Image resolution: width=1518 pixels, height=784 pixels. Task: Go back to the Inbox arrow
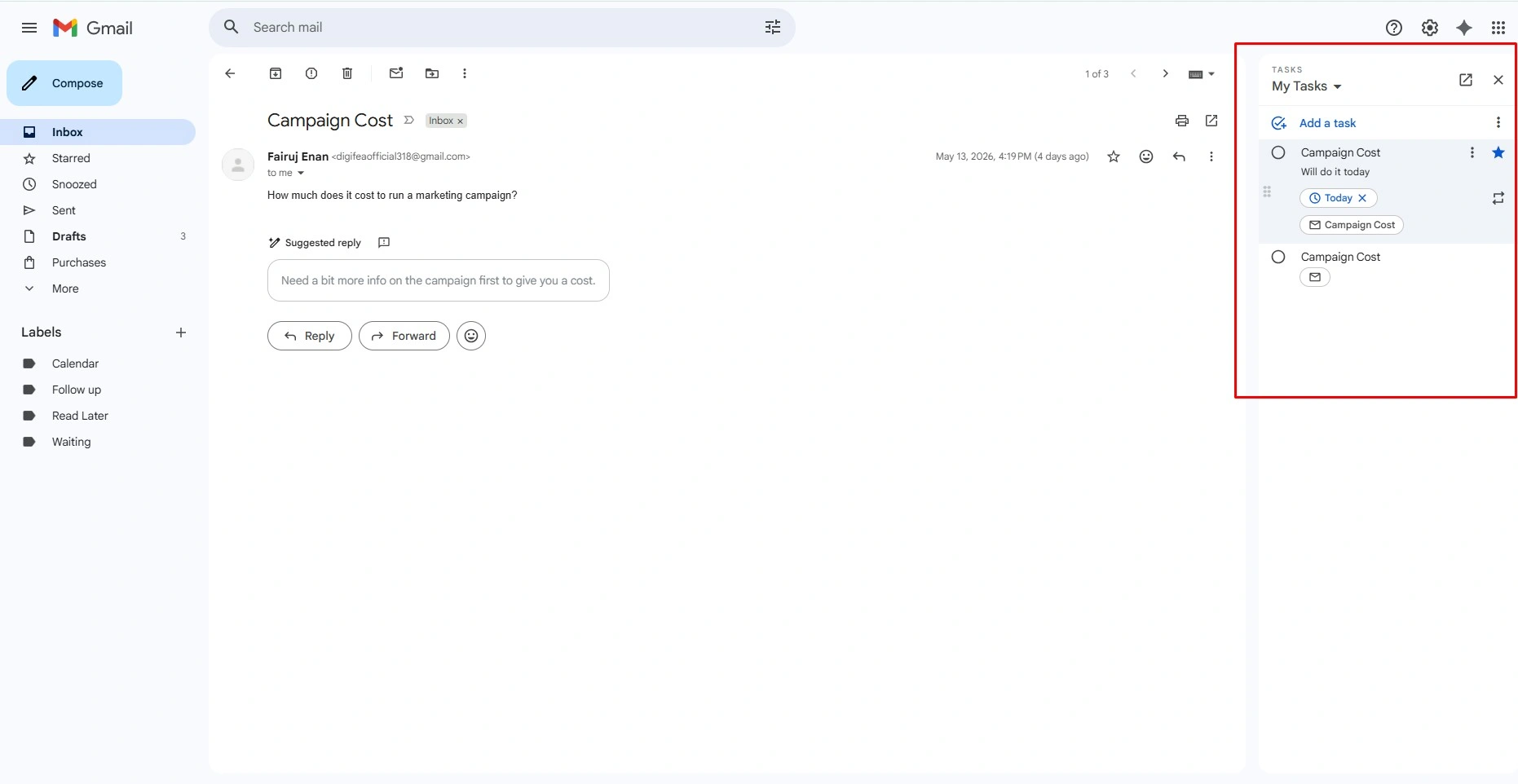pos(230,73)
